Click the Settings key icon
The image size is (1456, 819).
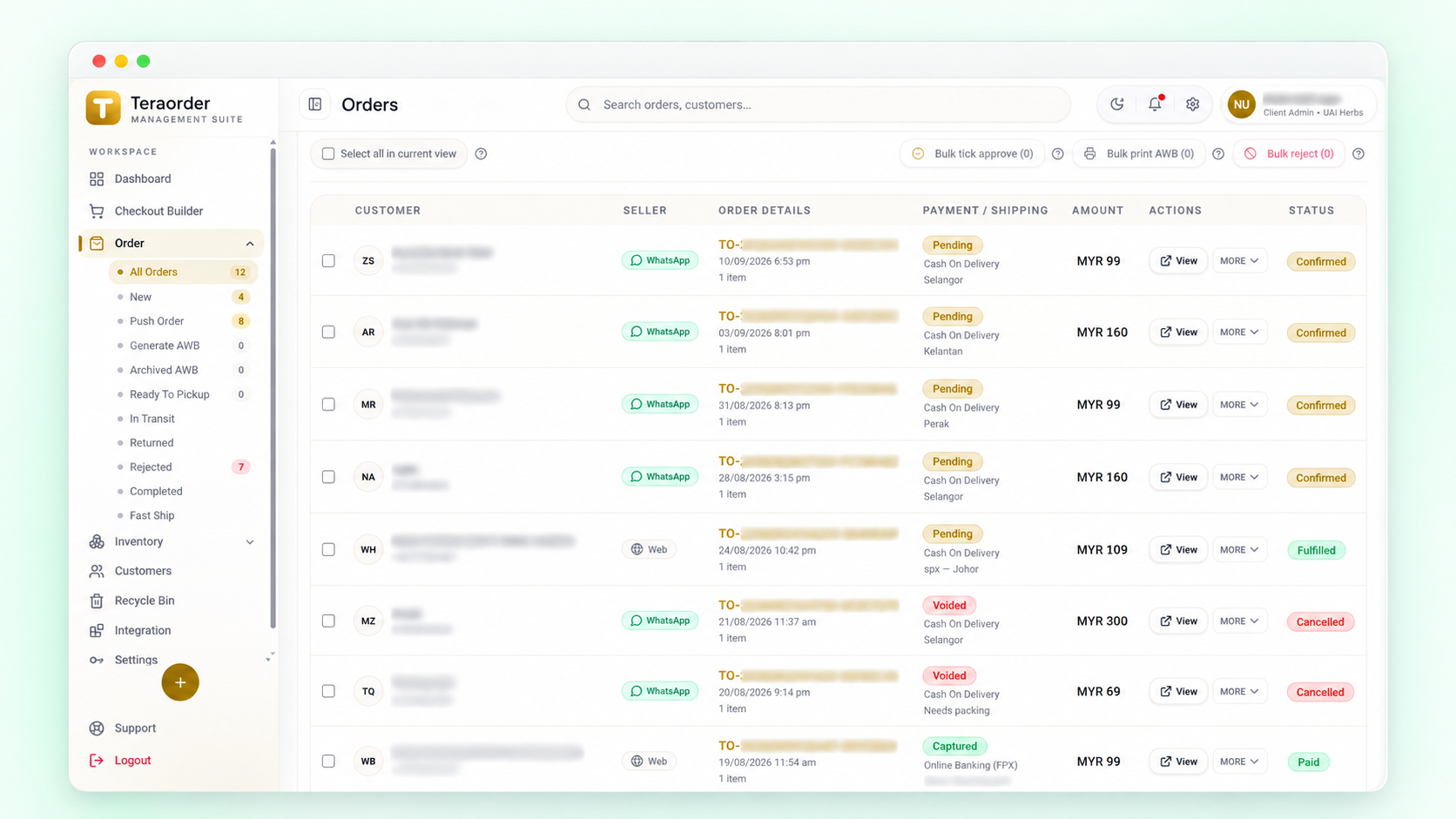(x=97, y=660)
